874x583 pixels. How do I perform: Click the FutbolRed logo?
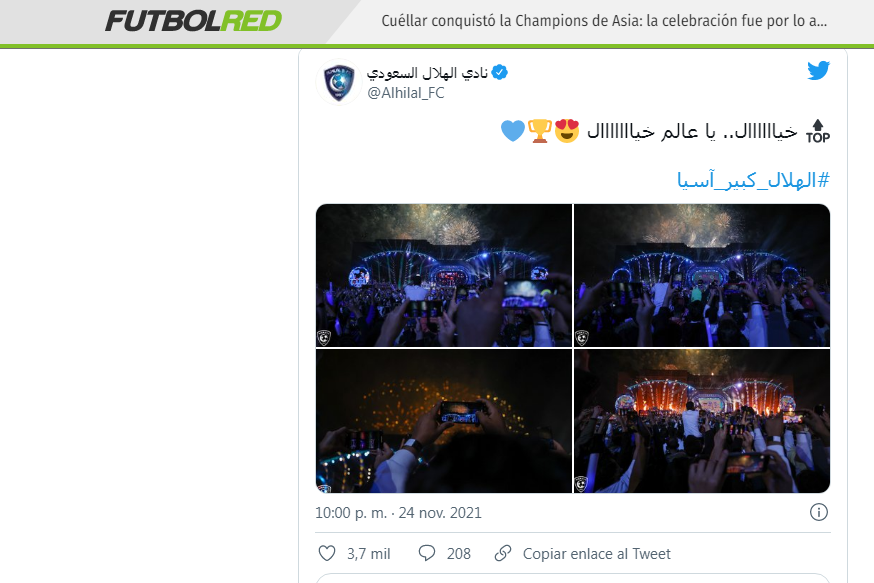[193, 21]
